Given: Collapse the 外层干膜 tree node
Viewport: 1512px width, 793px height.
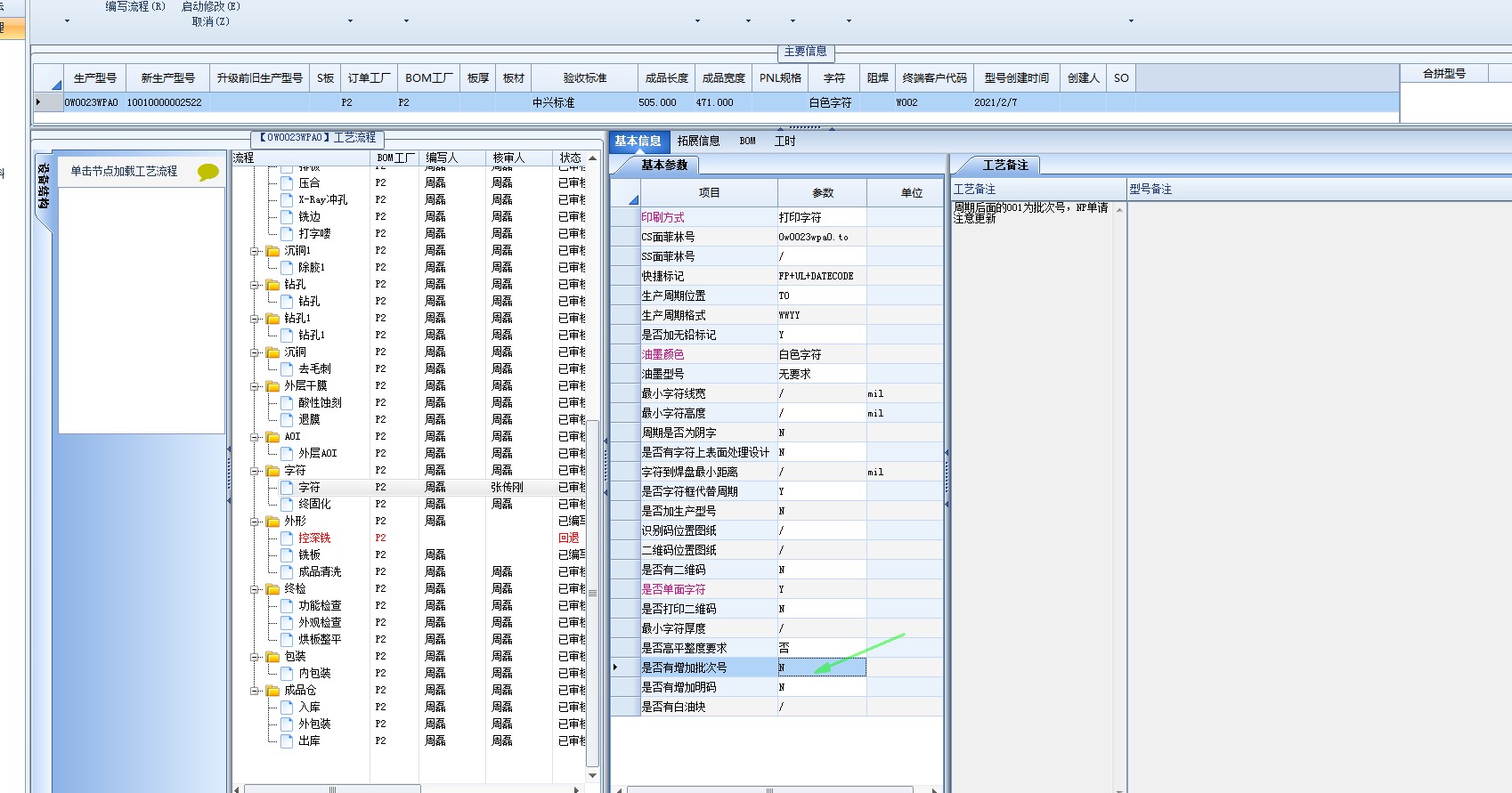Looking at the screenshot, I should (256, 386).
